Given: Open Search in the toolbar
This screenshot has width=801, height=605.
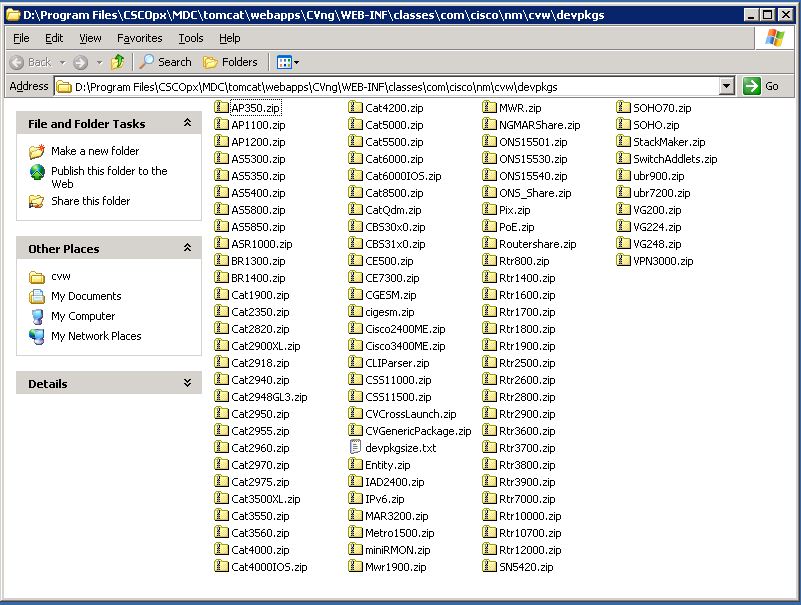Looking at the screenshot, I should coord(166,62).
